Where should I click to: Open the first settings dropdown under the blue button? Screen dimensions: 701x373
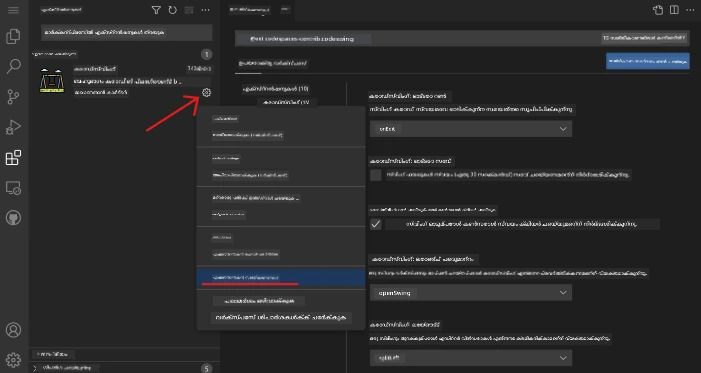(x=471, y=129)
